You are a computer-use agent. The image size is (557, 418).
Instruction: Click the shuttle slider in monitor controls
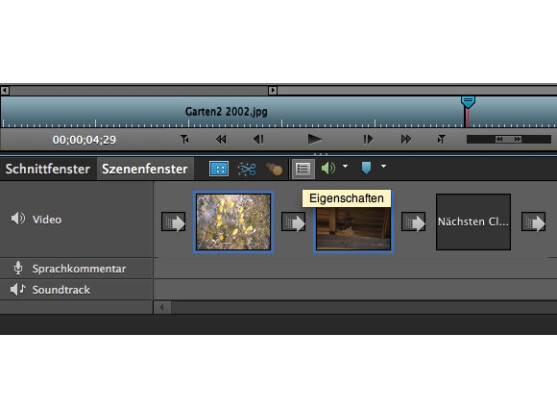[508, 139]
